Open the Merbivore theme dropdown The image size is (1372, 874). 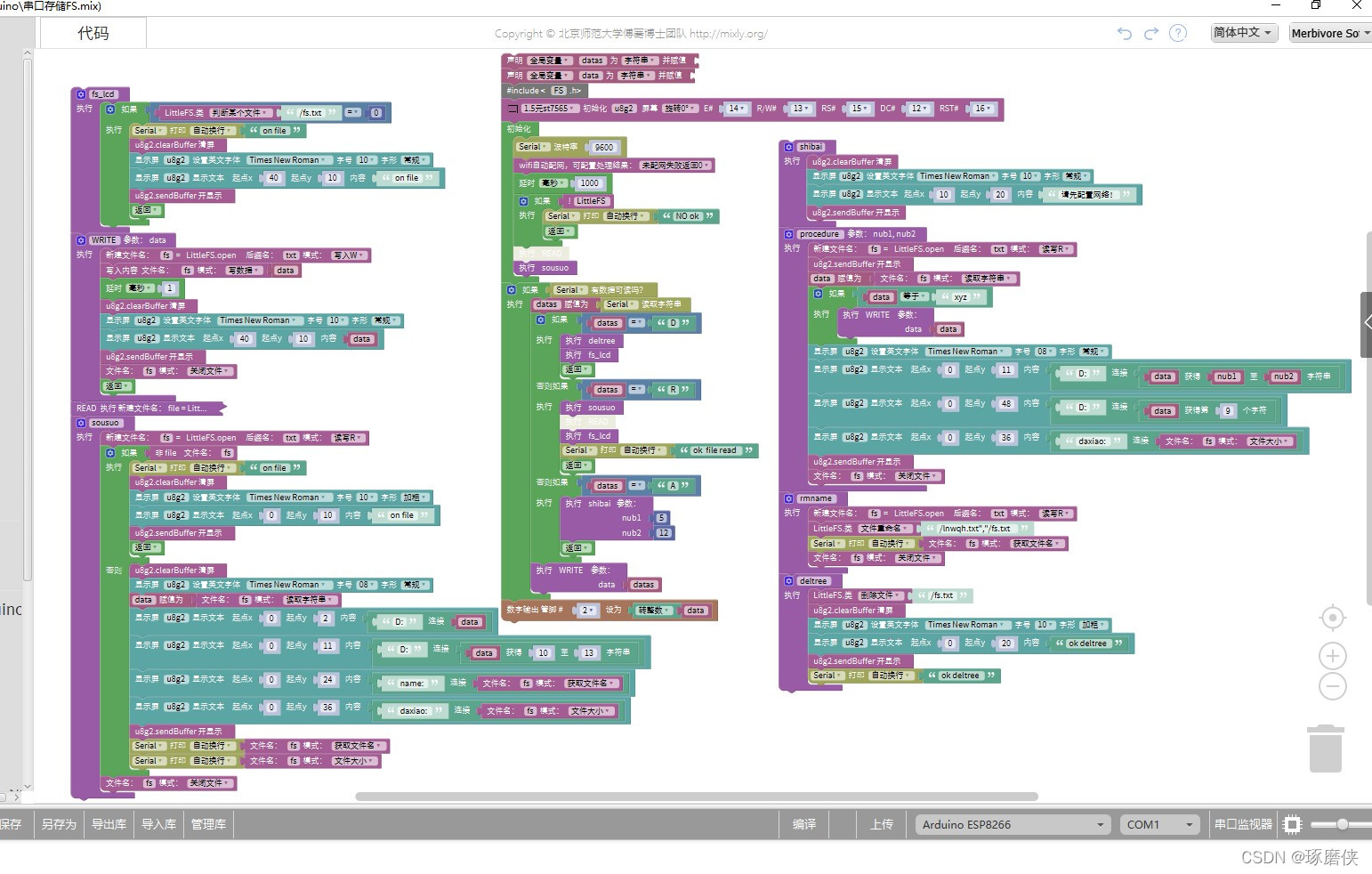tap(1330, 33)
